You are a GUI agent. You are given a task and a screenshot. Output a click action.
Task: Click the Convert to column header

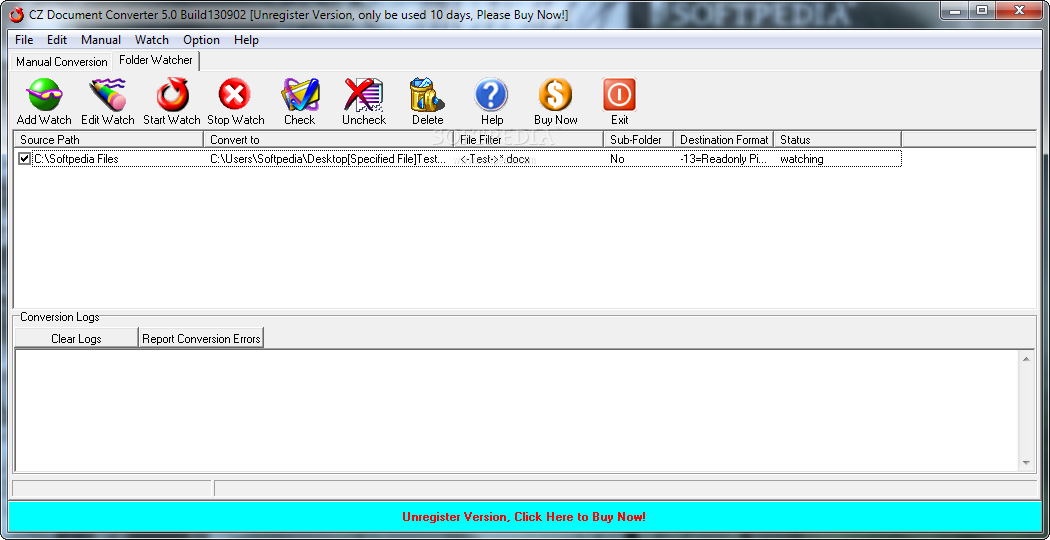coord(328,139)
